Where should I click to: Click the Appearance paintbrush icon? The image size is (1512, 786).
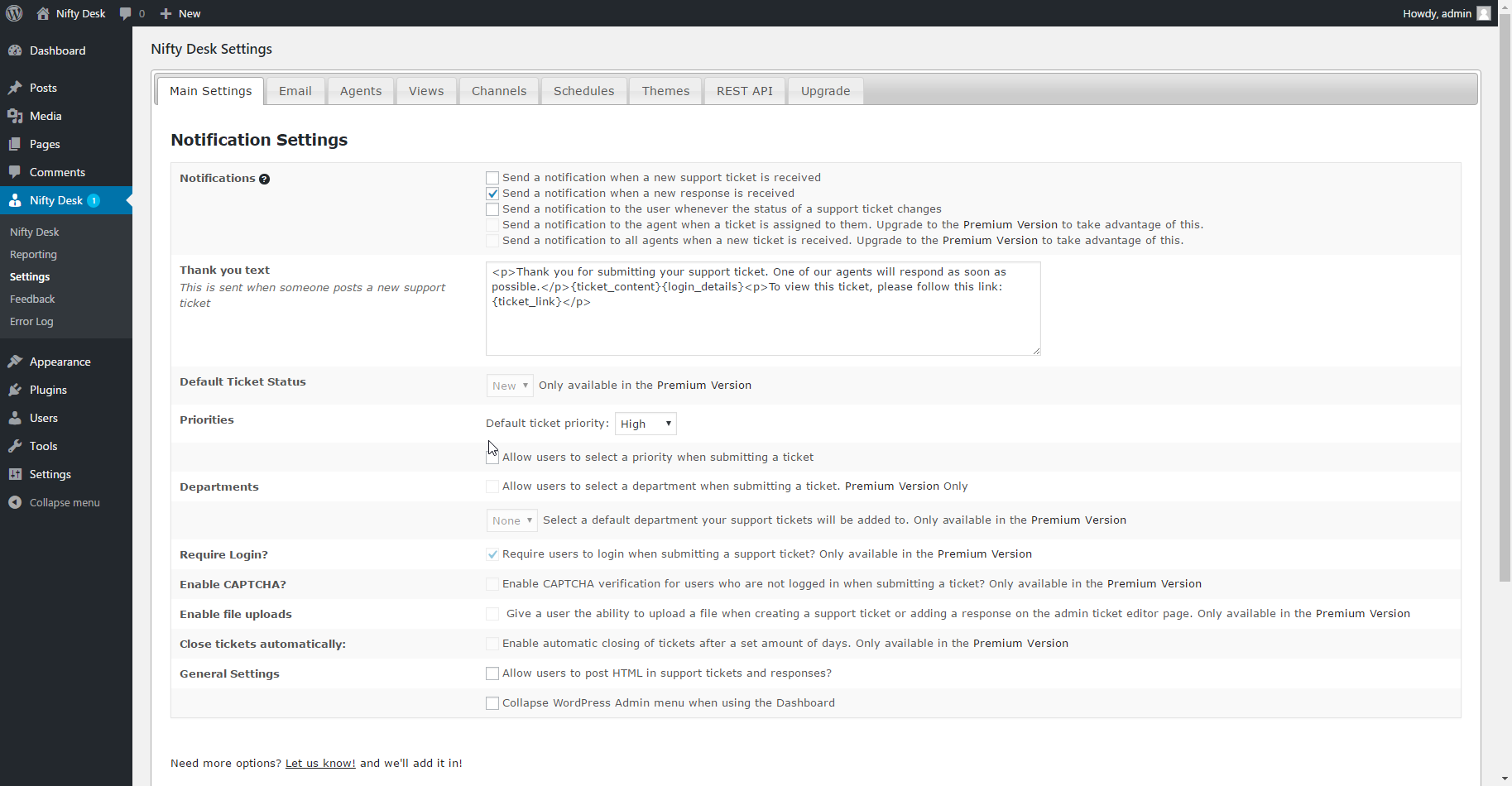click(15, 362)
